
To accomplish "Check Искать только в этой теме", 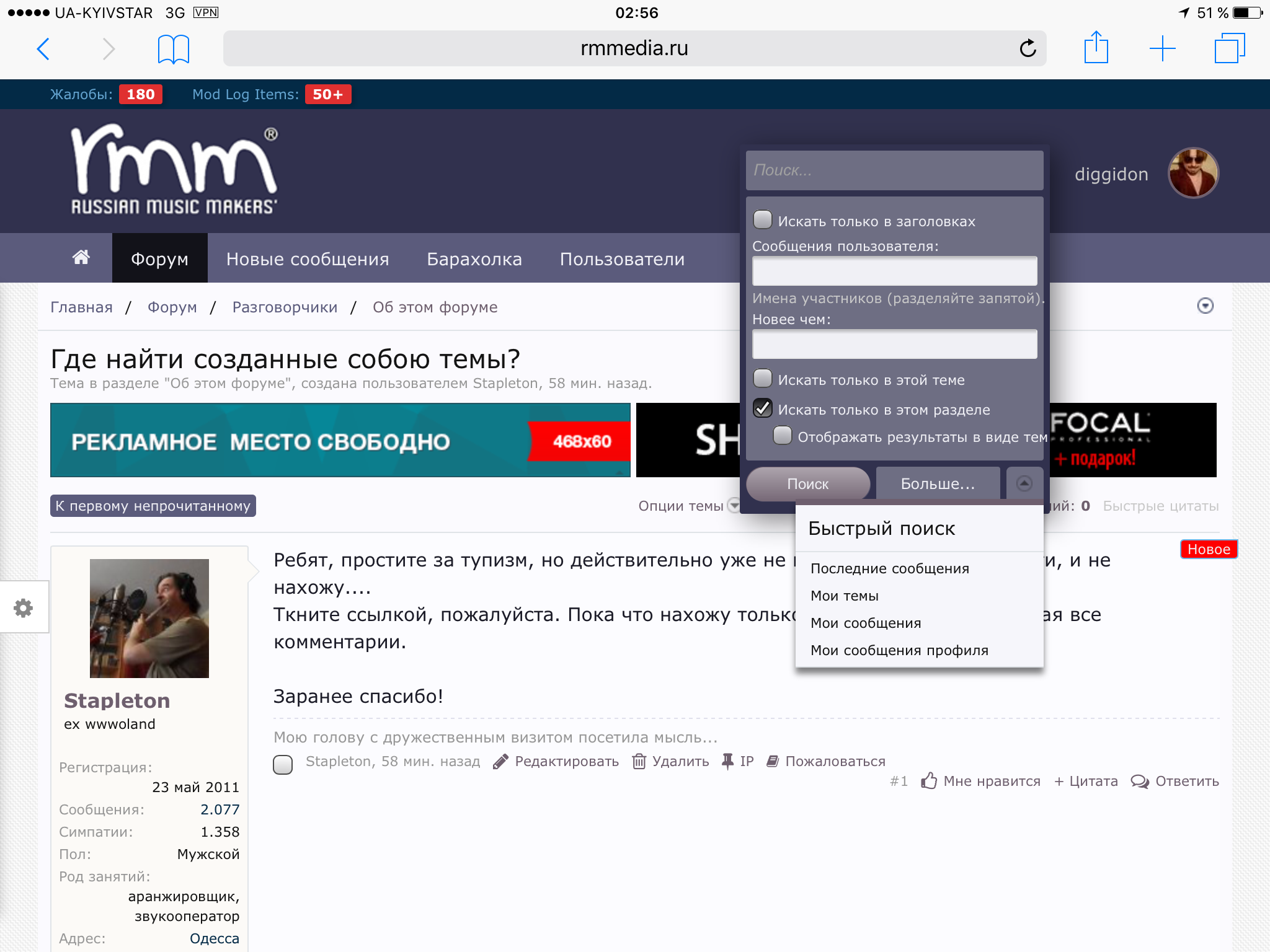I will [763, 379].
